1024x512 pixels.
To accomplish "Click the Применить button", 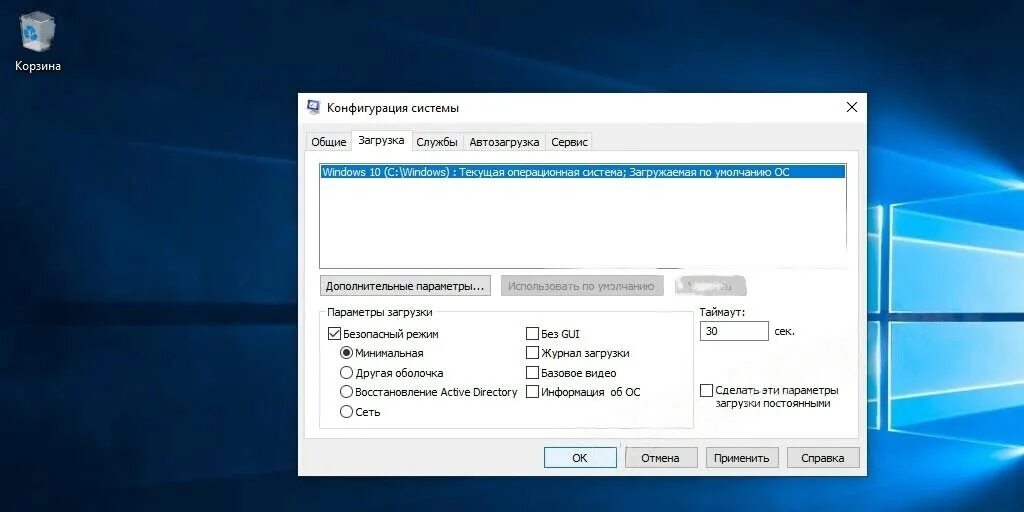I will [x=741, y=458].
